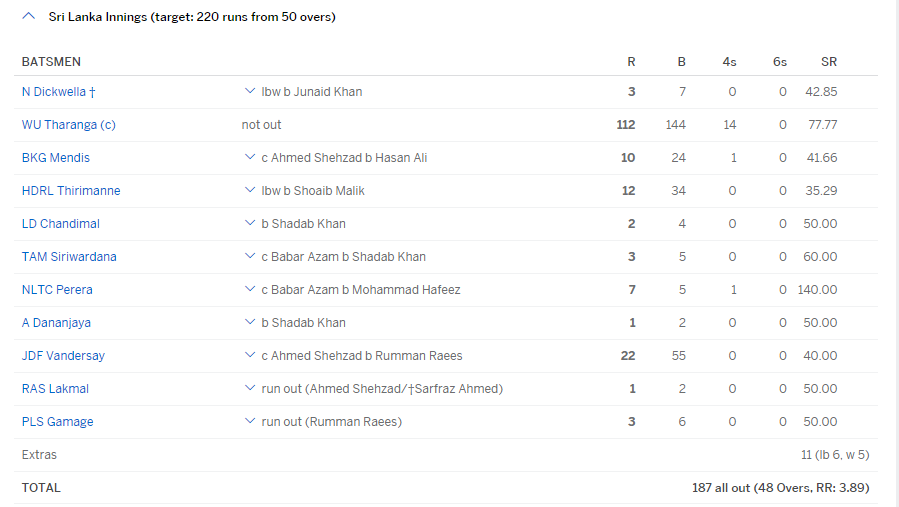Expand PLS Gamage run out chevron
The image size is (899, 507).
249,421
